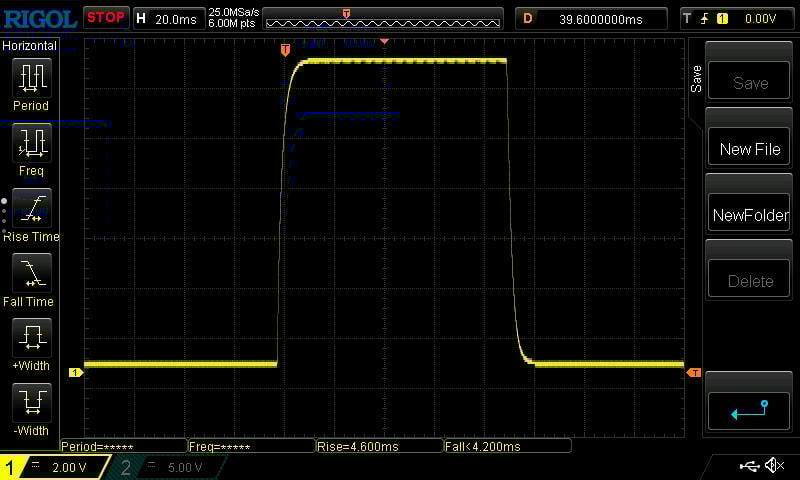800x480 pixels.
Task: Open the Horizontal measurement menu header
Action: pos(30,46)
